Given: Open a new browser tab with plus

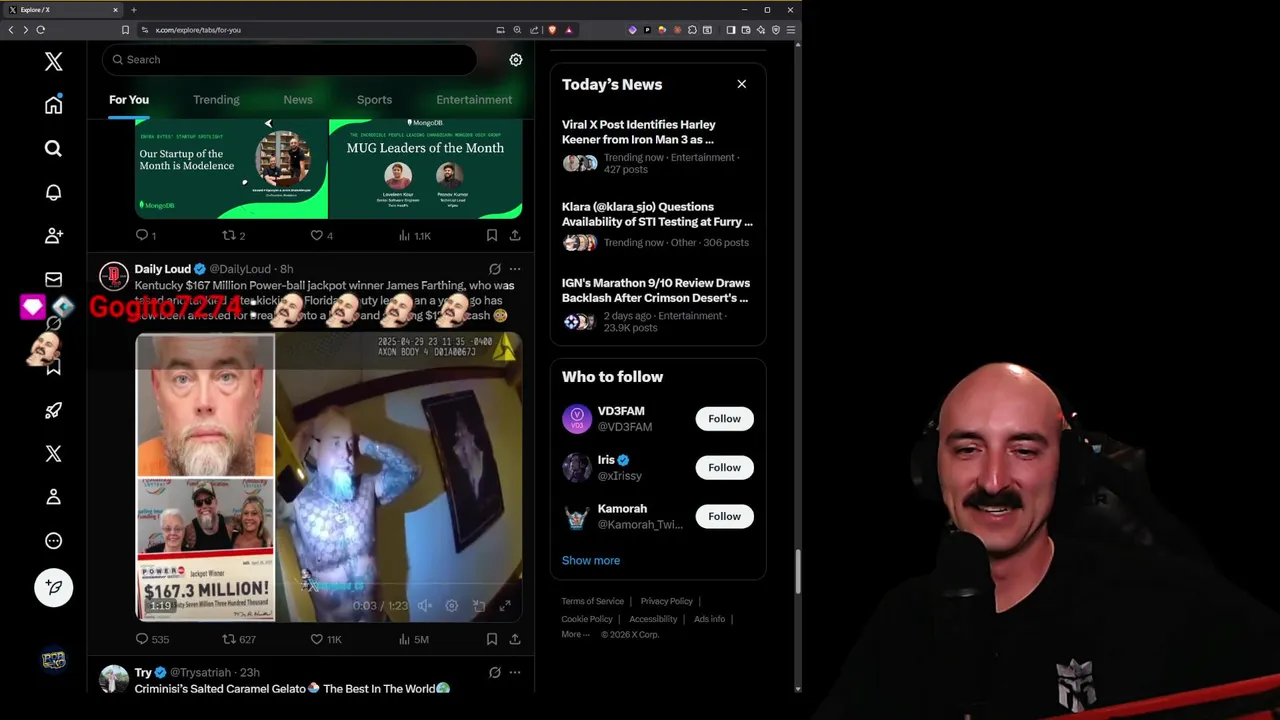Looking at the screenshot, I should [133, 10].
